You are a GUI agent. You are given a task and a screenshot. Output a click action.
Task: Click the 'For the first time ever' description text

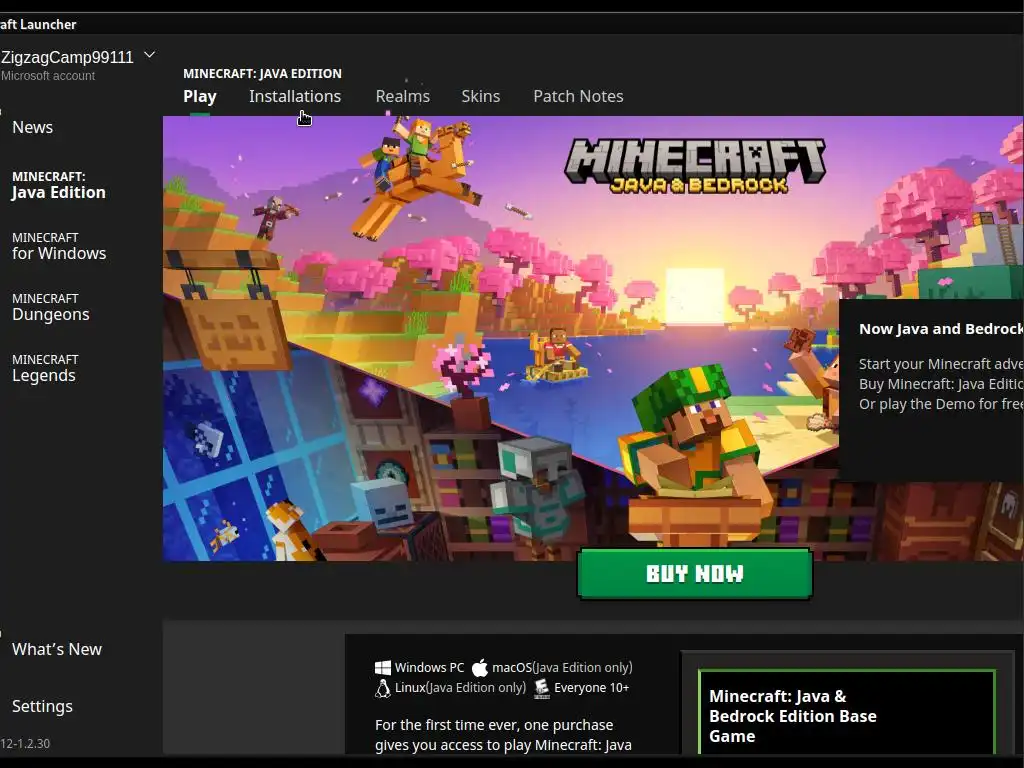[503, 735]
